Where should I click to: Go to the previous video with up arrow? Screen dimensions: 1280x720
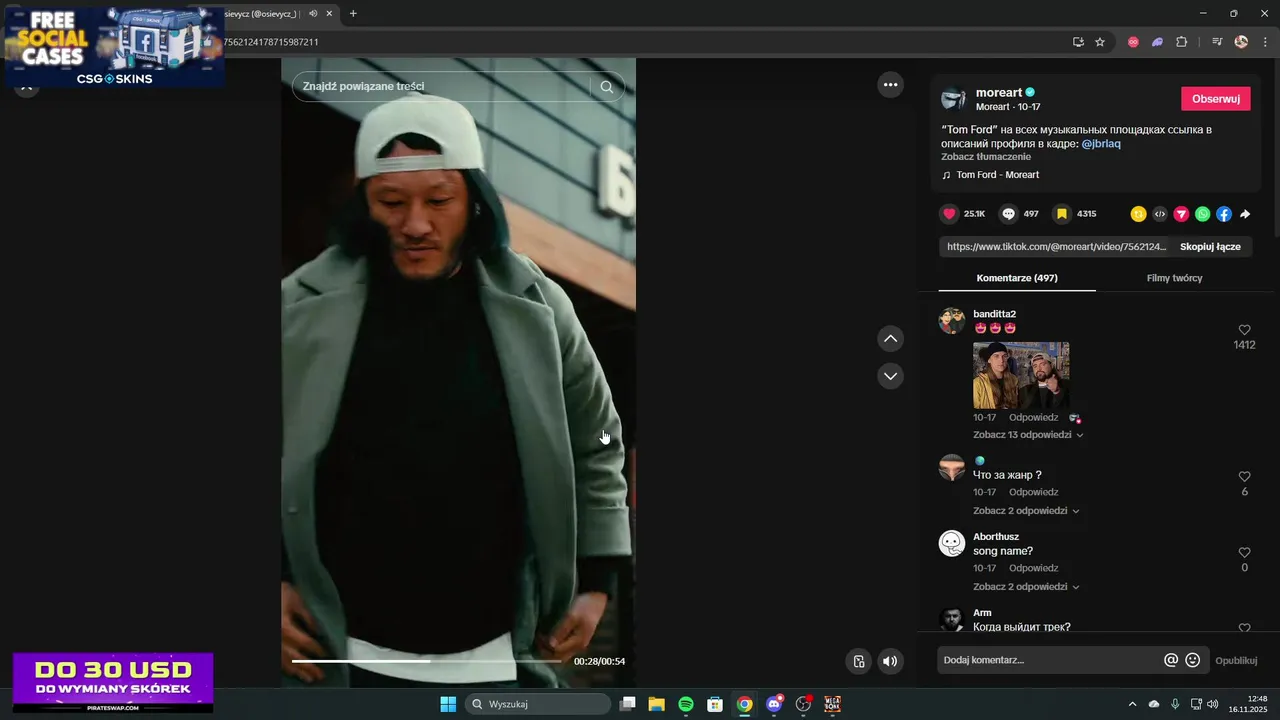pyautogui.click(x=890, y=339)
